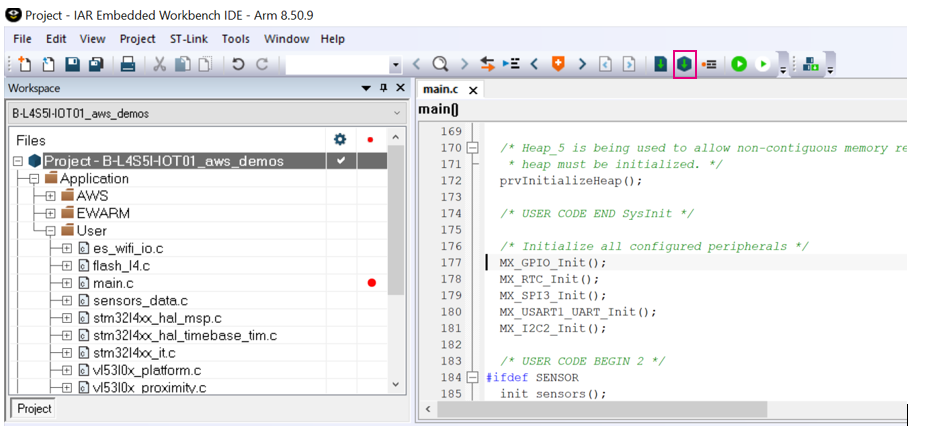Collapse the User folder
Screen dimensions: 925x439
[50, 231]
